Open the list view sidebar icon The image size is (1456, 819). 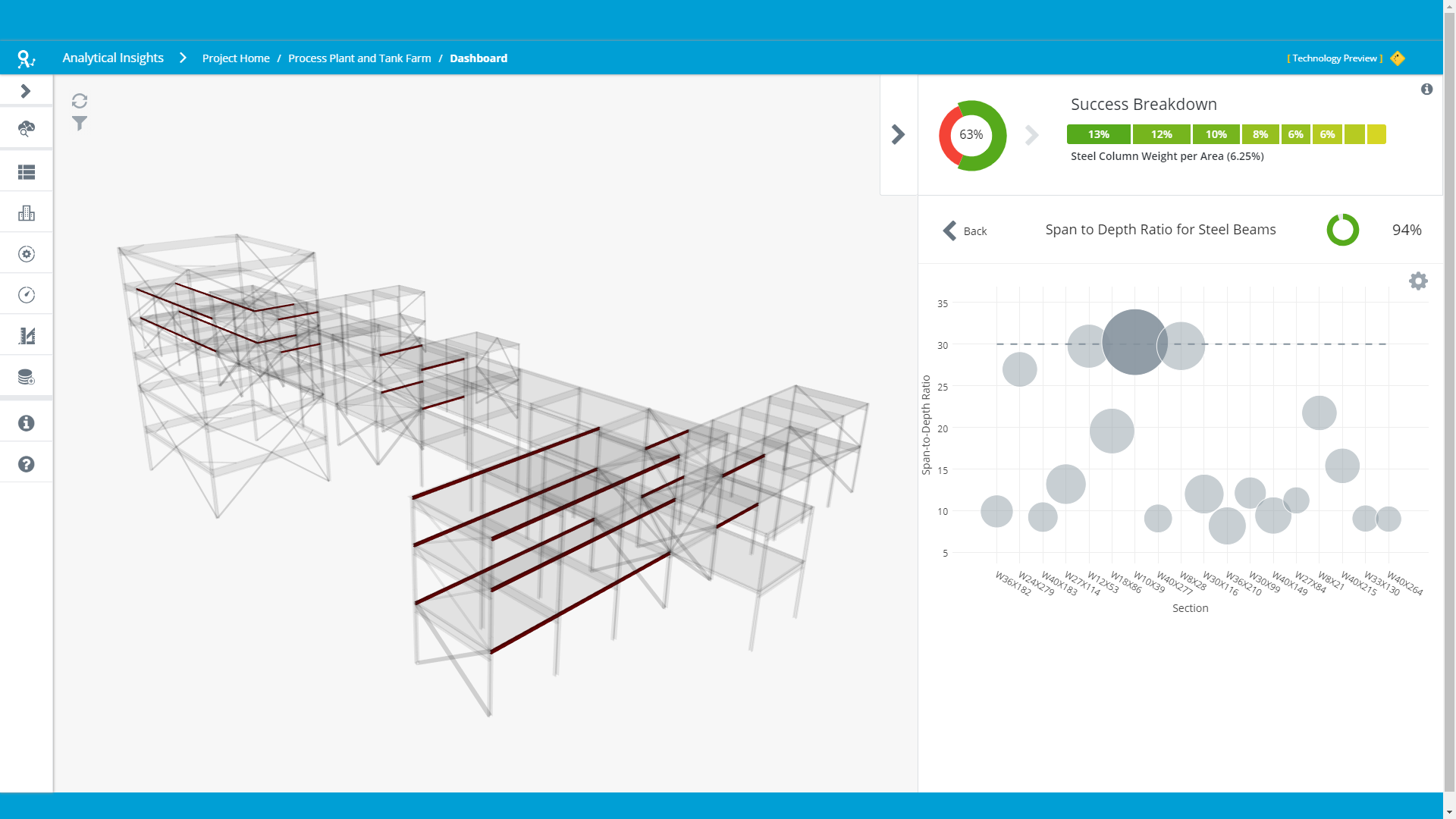(x=27, y=172)
